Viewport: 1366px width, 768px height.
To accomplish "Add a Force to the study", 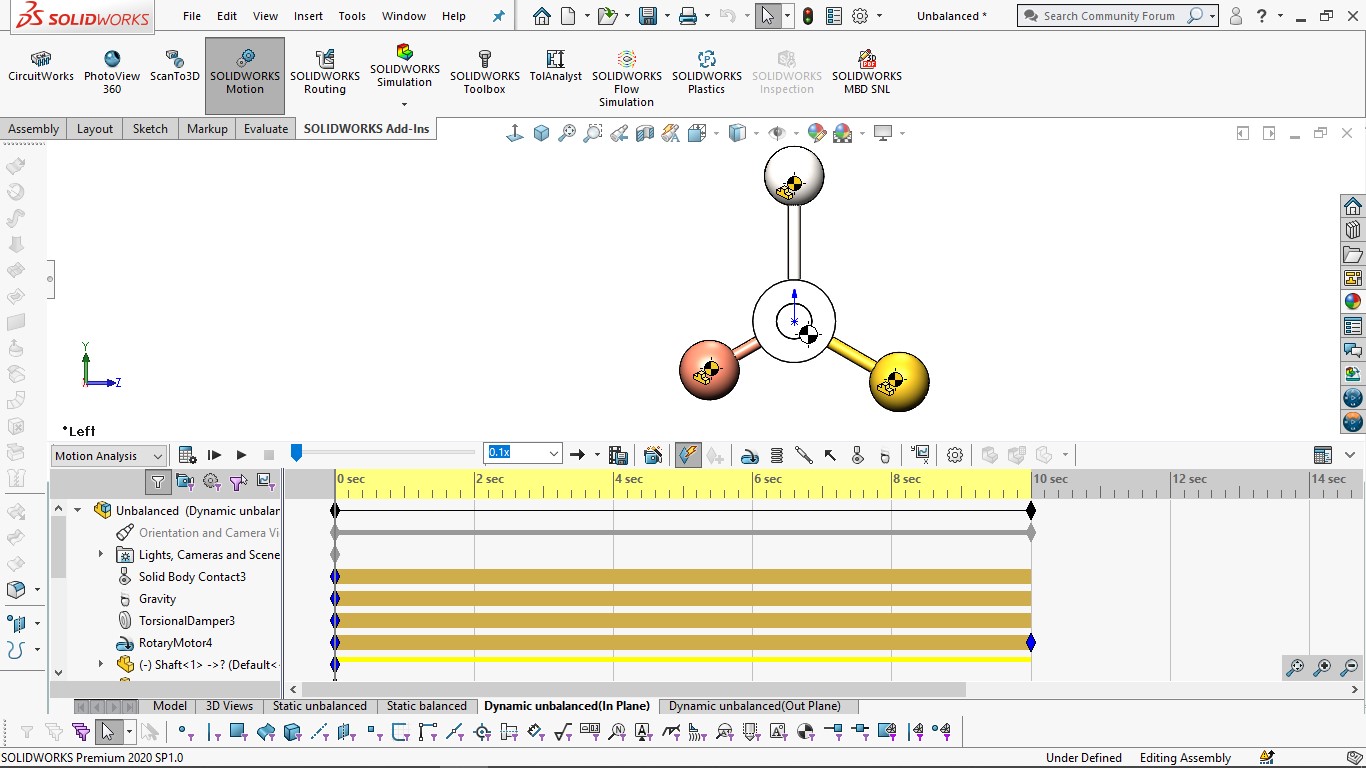I will click(x=830, y=456).
